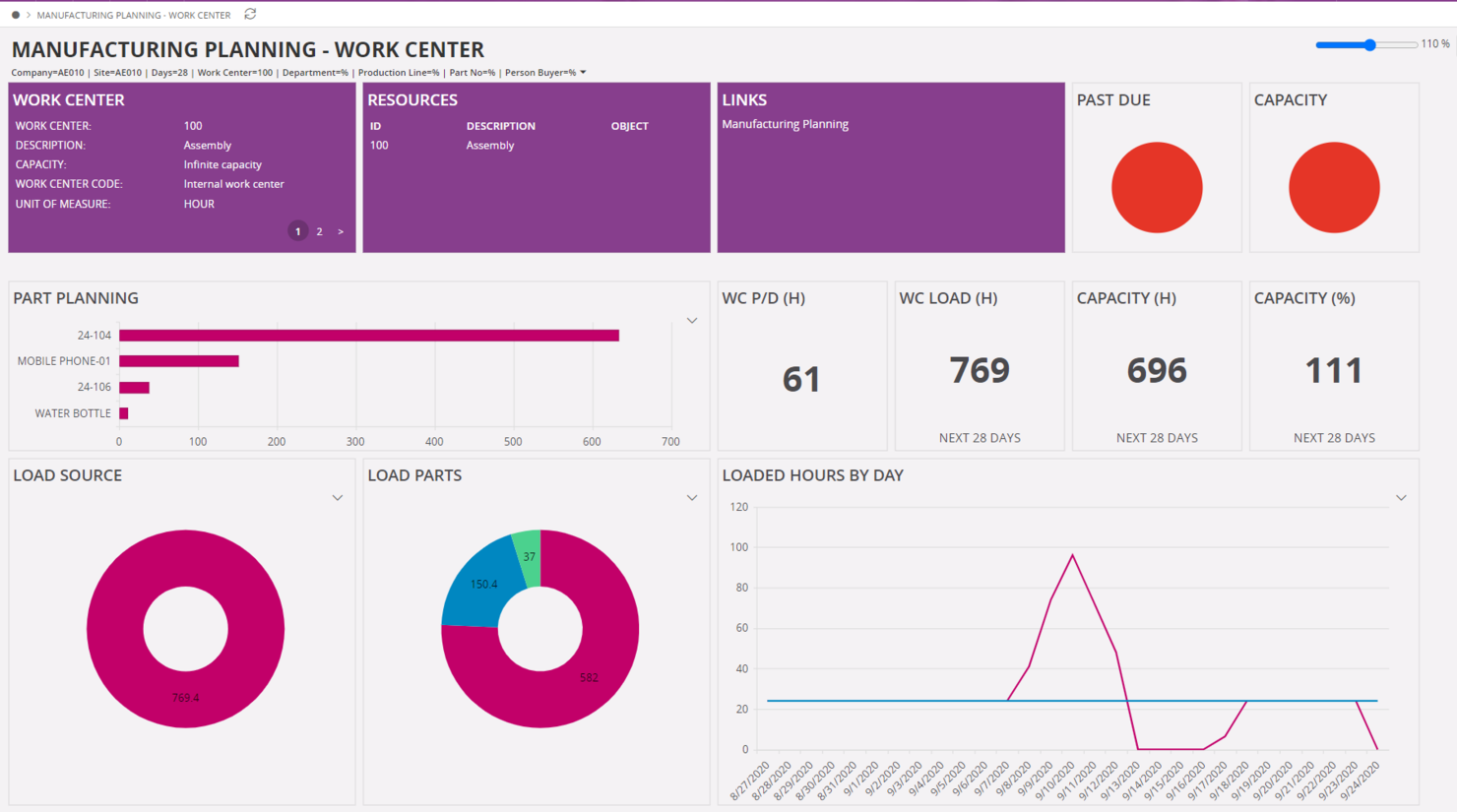Expand the Part Planning panel chevron
1457x812 pixels.
click(692, 320)
